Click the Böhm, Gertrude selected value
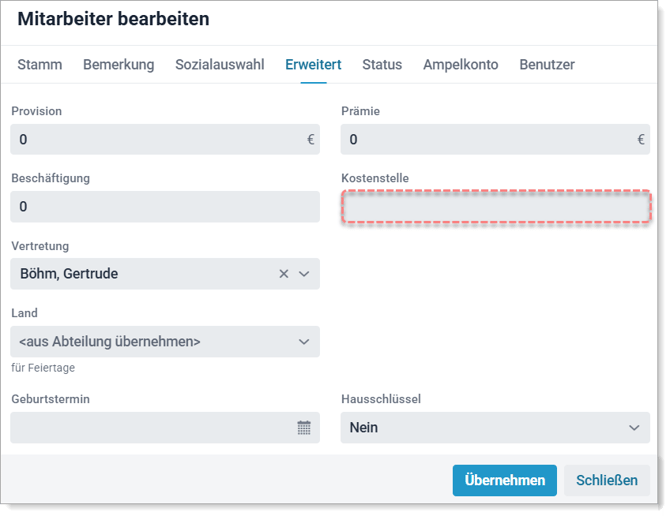Image resolution: width=670 pixels, height=516 pixels. tap(69, 274)
